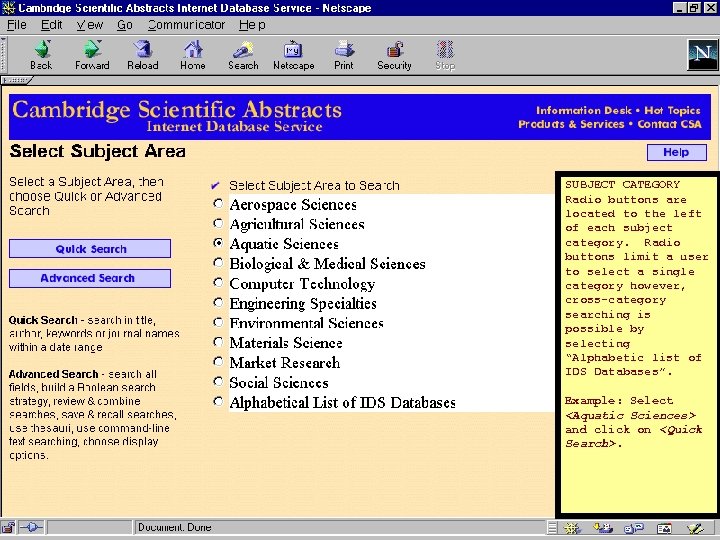Select Environmental Sciences radio button

coord(218,322)
